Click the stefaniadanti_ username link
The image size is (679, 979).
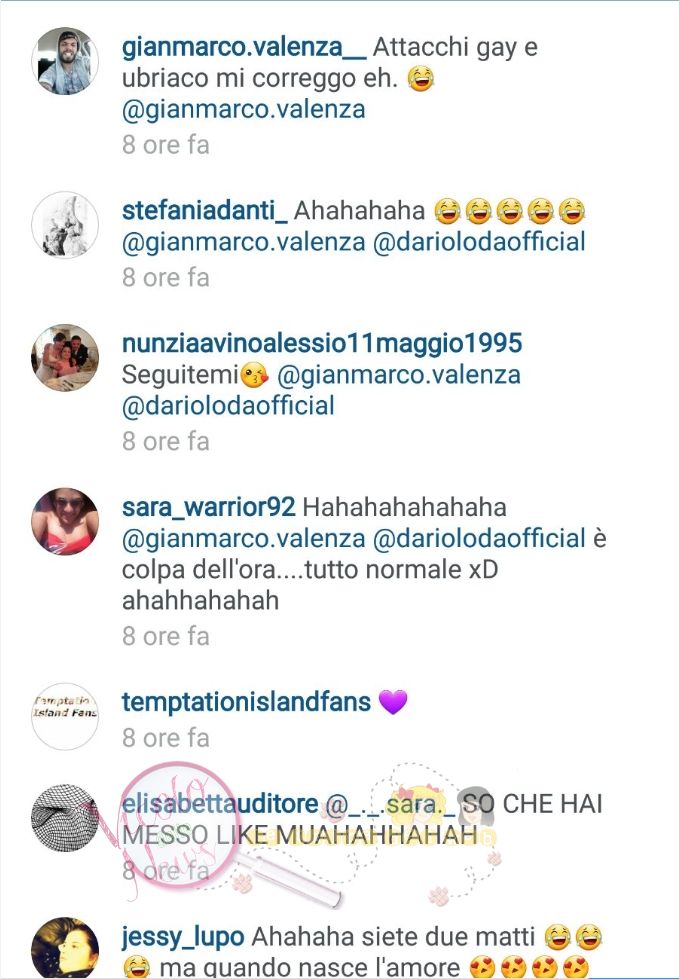(205, 211)
